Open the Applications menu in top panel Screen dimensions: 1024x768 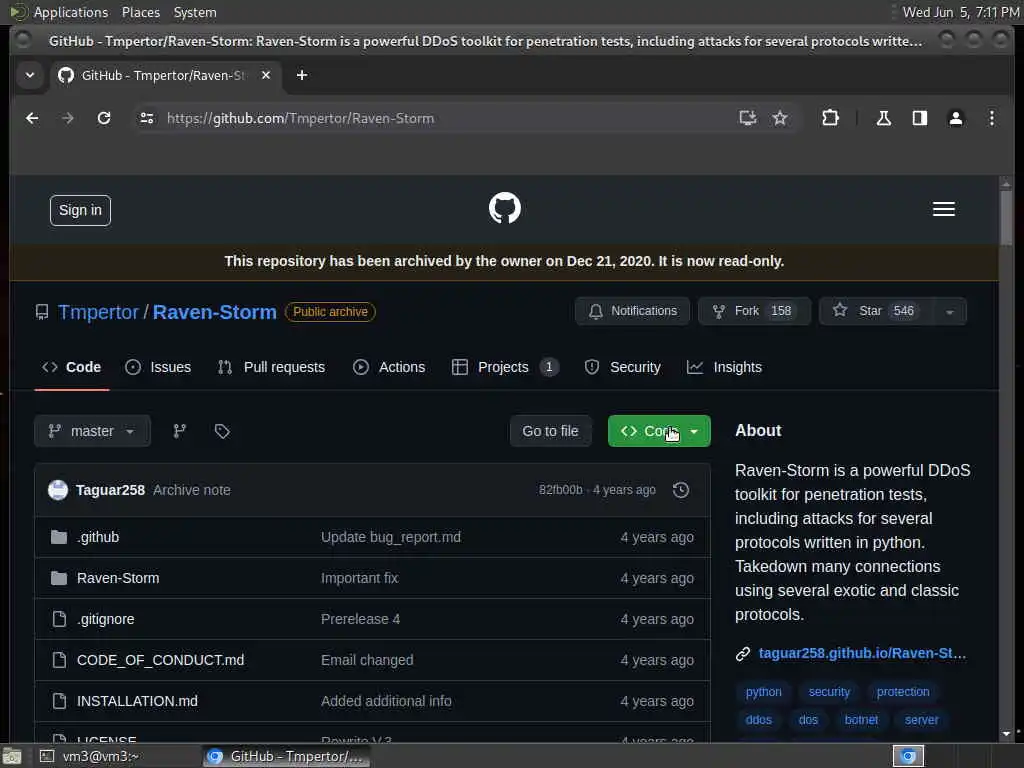(x=71, y=12)
